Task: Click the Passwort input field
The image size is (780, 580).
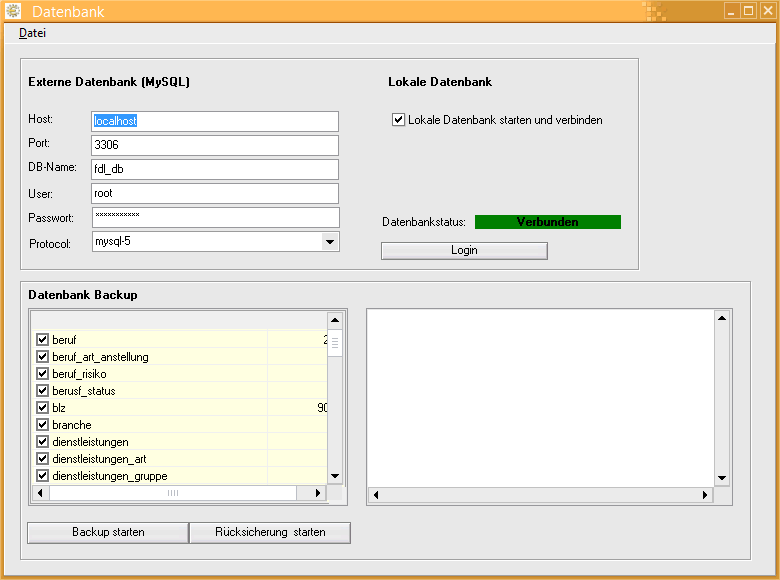Action: (x=215, y=217)
